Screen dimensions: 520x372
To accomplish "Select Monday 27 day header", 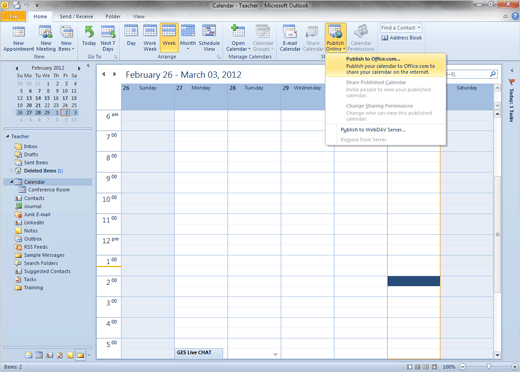I will pos(201,88).
